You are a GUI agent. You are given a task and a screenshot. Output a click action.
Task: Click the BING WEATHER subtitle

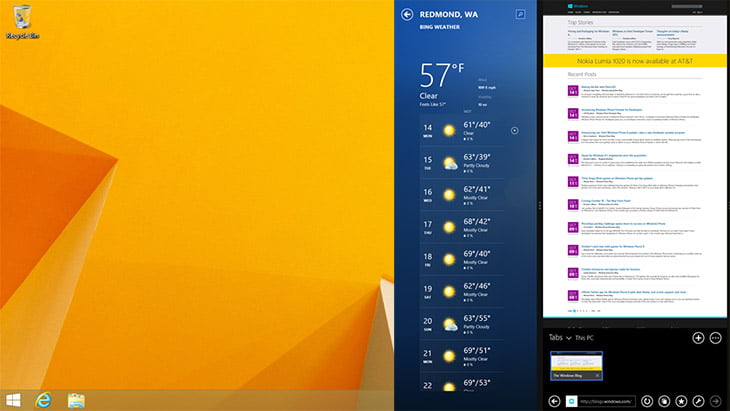tap(439, 27)
